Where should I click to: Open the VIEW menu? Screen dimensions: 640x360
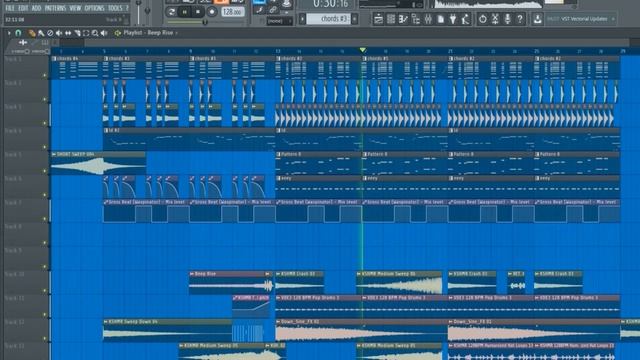pyautogui.click(x=75, y=8)
